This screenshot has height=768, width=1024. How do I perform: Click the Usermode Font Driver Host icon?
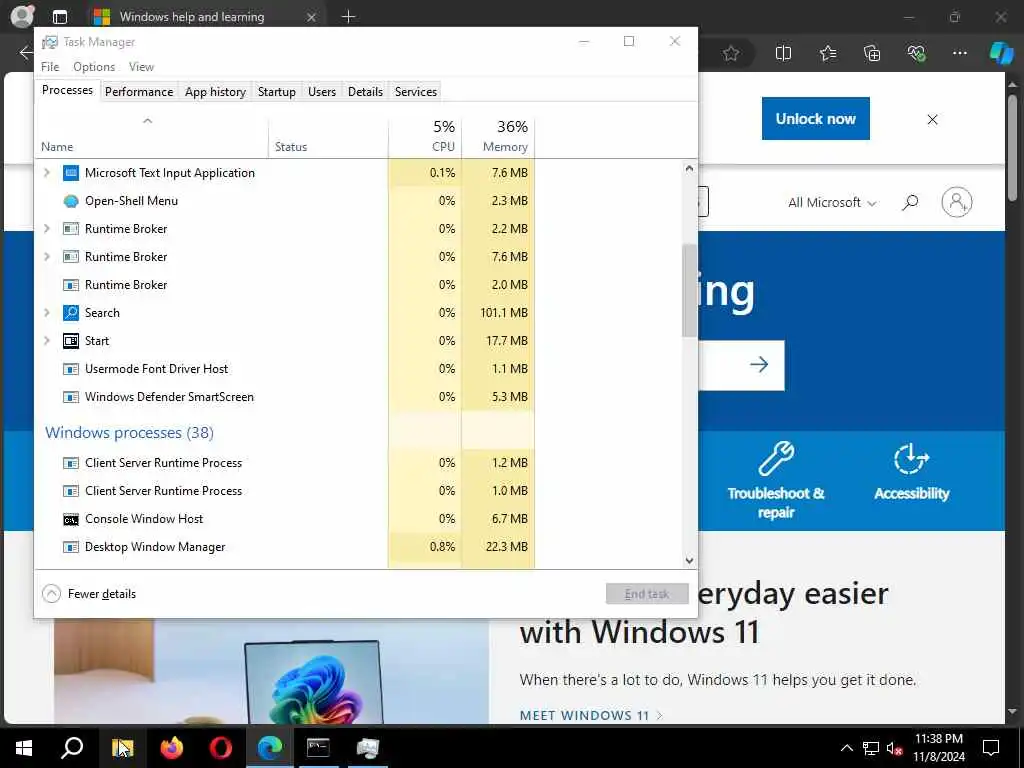coord(71,369)
